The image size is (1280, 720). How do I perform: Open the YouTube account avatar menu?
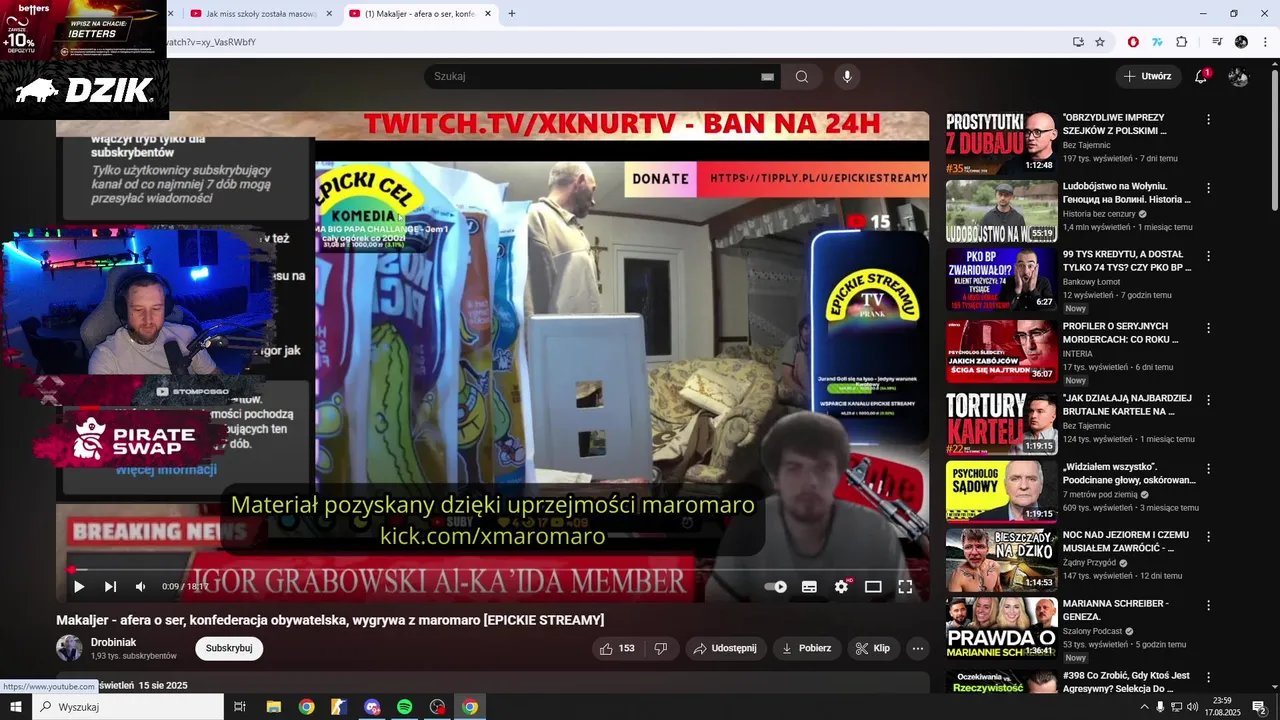(x=1238, y=76)
